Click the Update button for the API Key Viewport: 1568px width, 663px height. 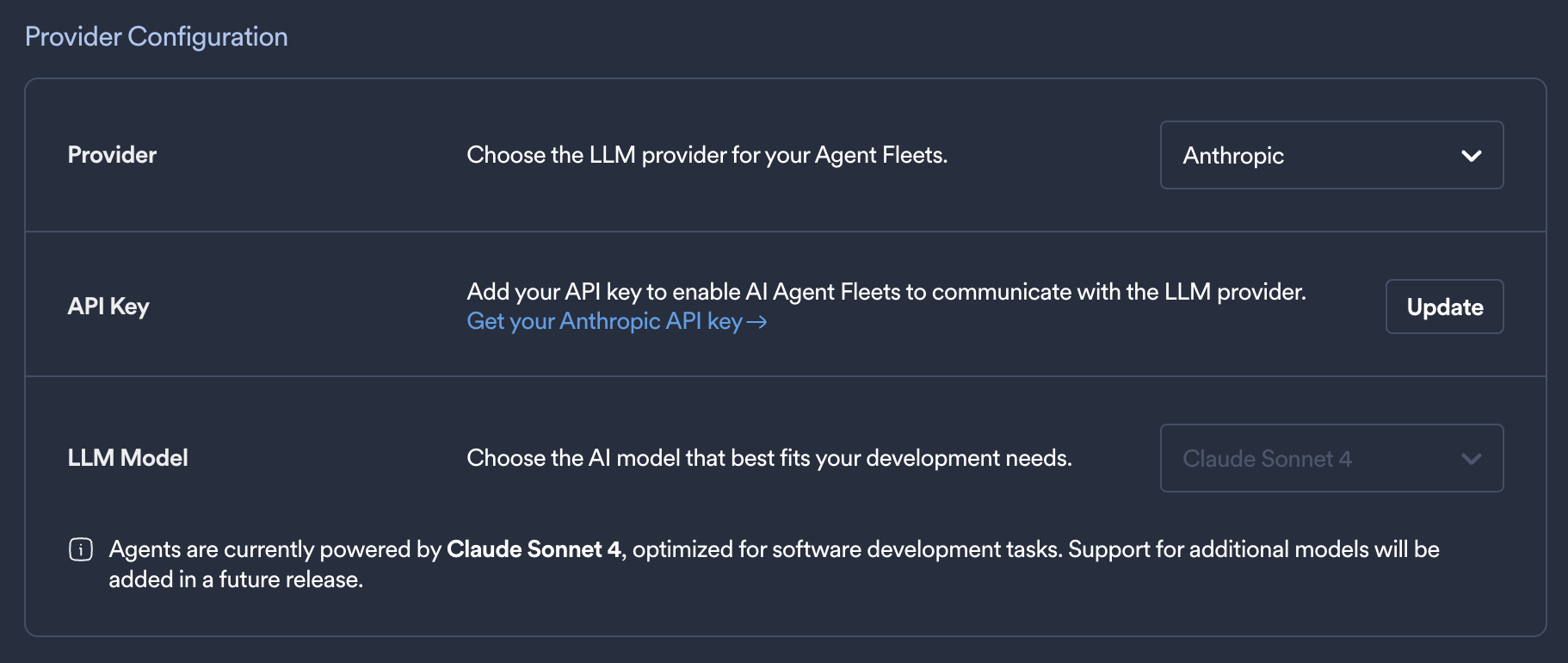pyautogui.click(x=1444, y=307)
